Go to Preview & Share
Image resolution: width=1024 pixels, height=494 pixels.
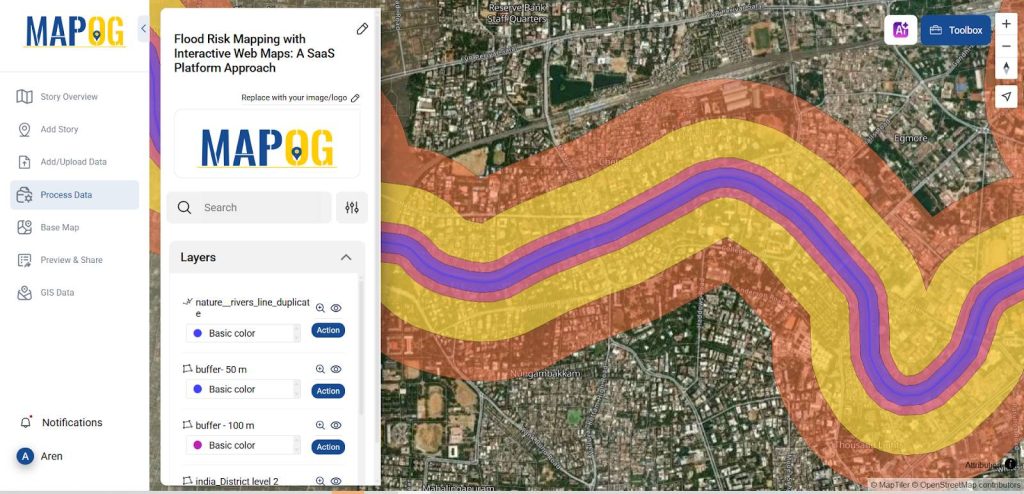[x=70, y=260]
